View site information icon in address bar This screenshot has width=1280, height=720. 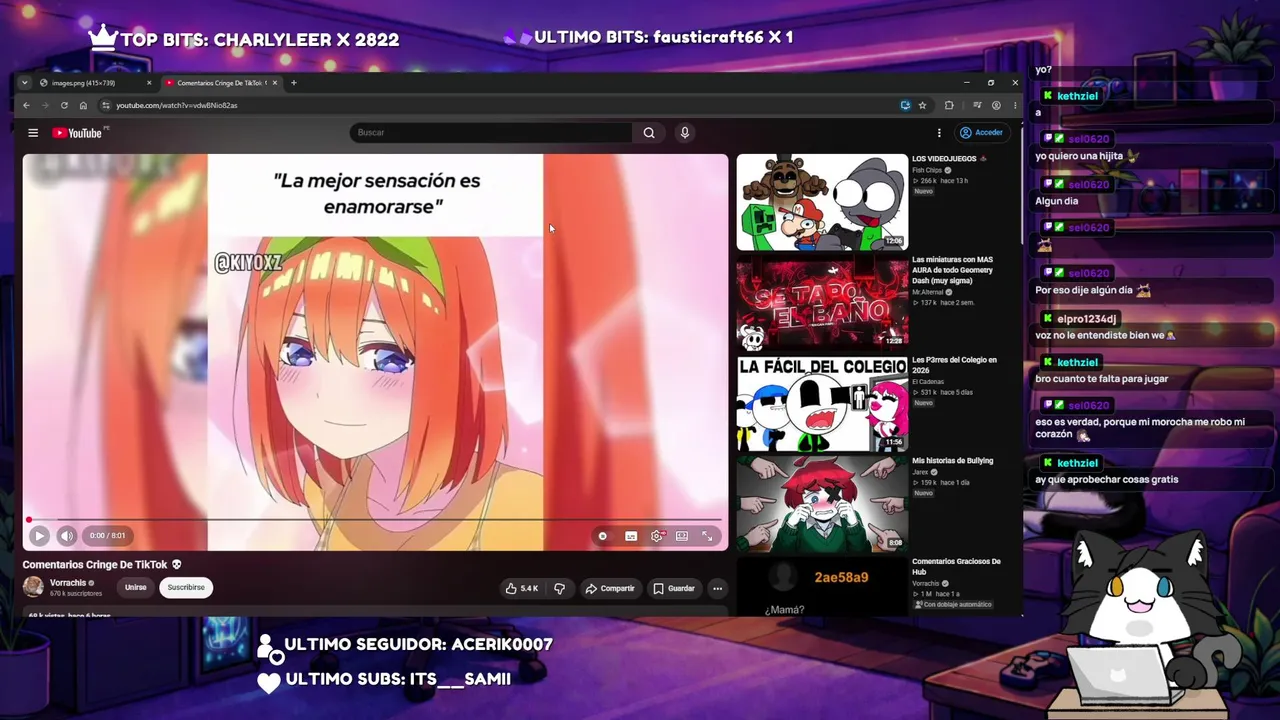pyautogui.click(x=106, y=106)
